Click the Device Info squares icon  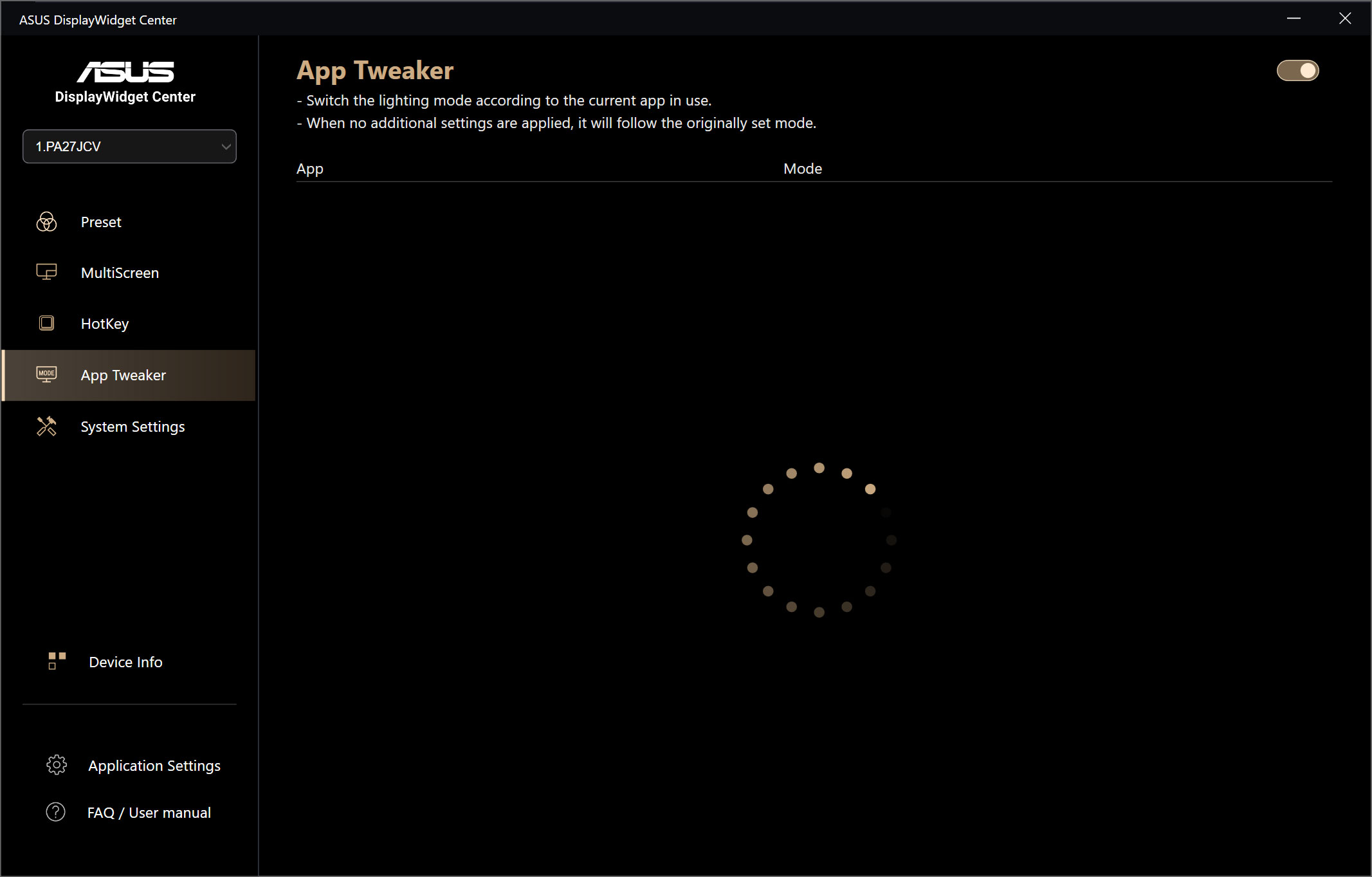pyautogui.click(x=57, y=661)
